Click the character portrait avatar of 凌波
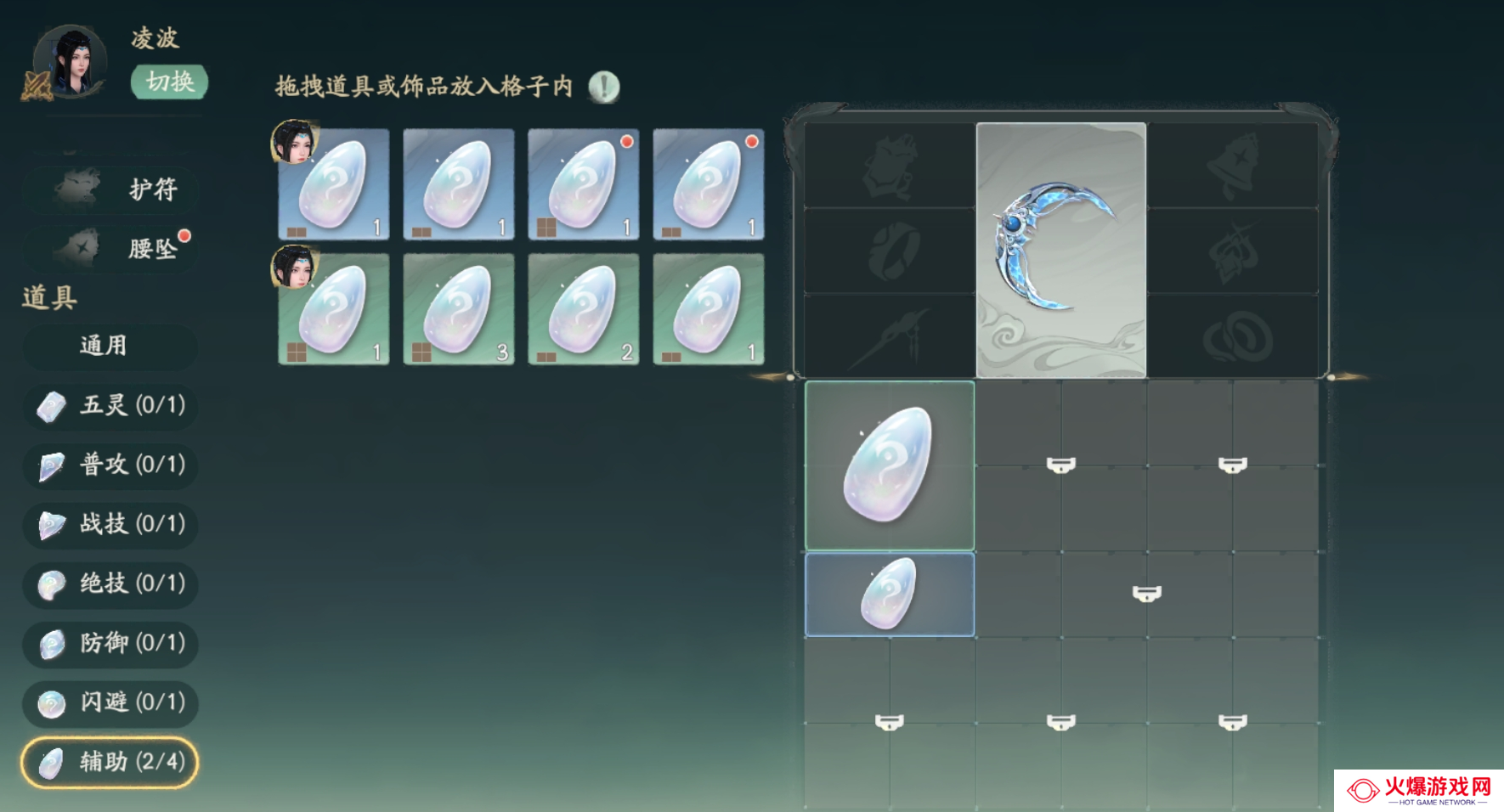 (70, 61)
